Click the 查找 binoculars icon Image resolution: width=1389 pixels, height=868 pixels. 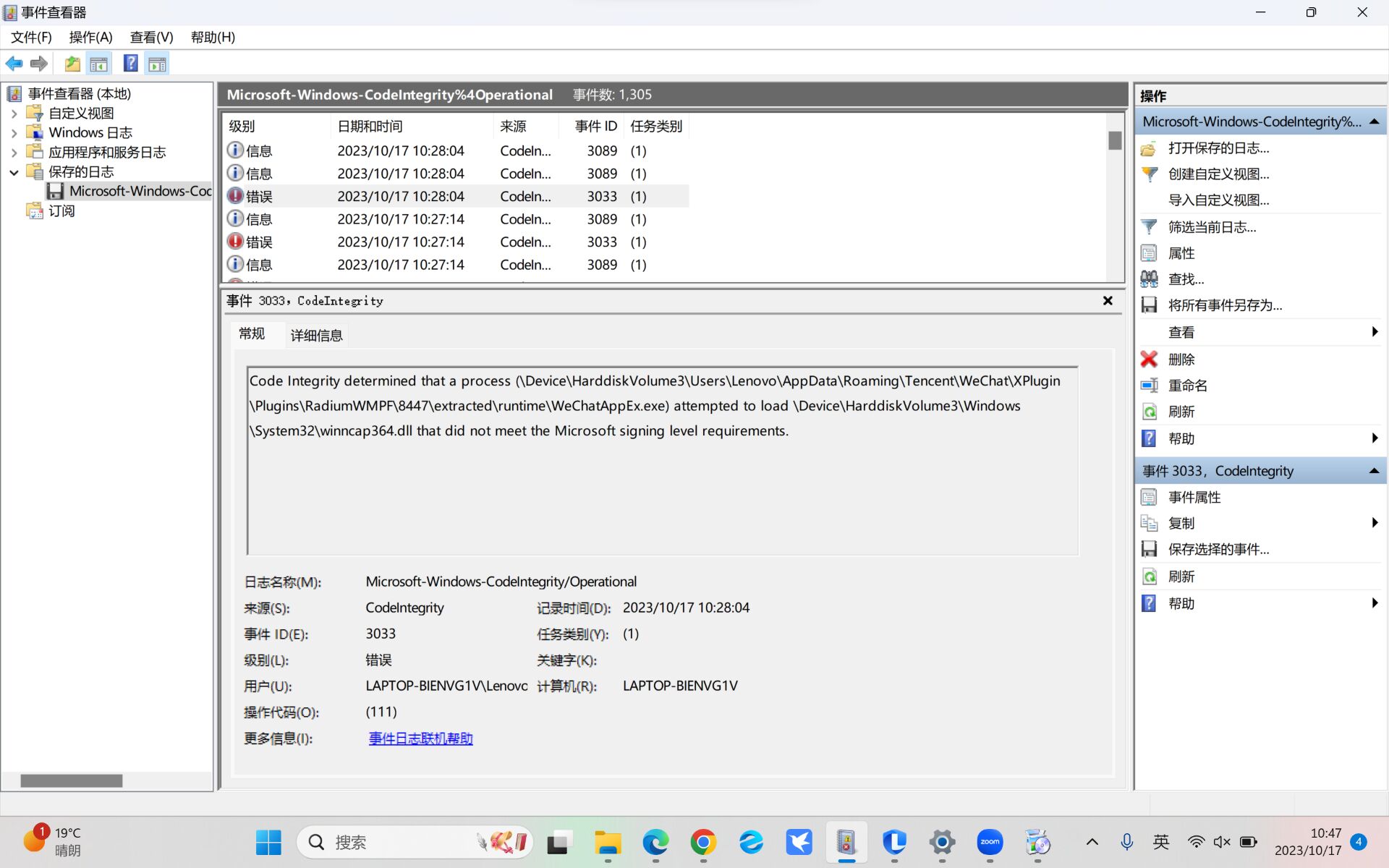[1149, 279]
